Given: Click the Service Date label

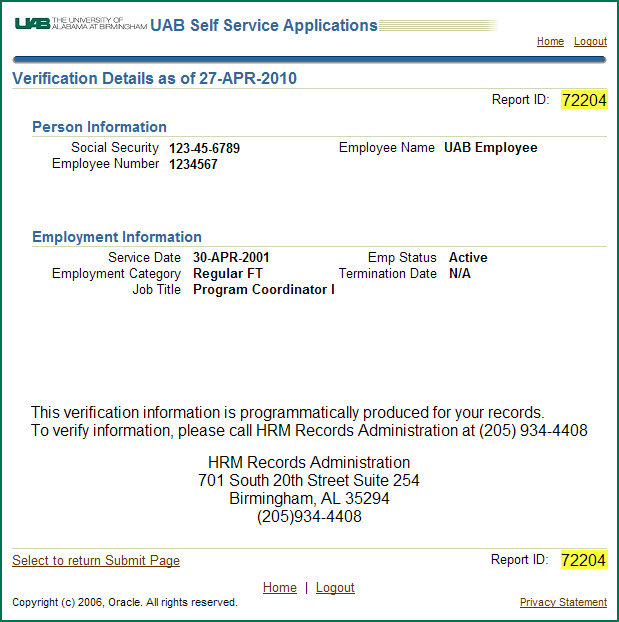Looking at the screenshot, I should [144, 257].
